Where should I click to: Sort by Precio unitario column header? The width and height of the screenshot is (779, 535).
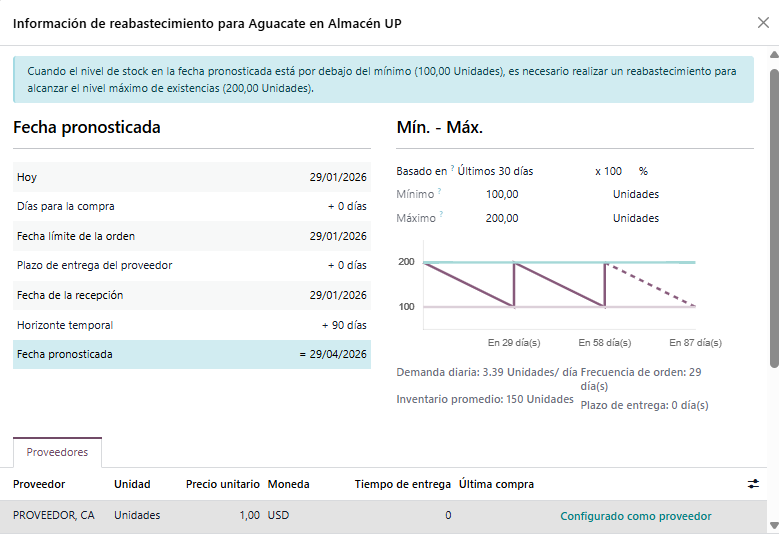click(x=222, y=484)
